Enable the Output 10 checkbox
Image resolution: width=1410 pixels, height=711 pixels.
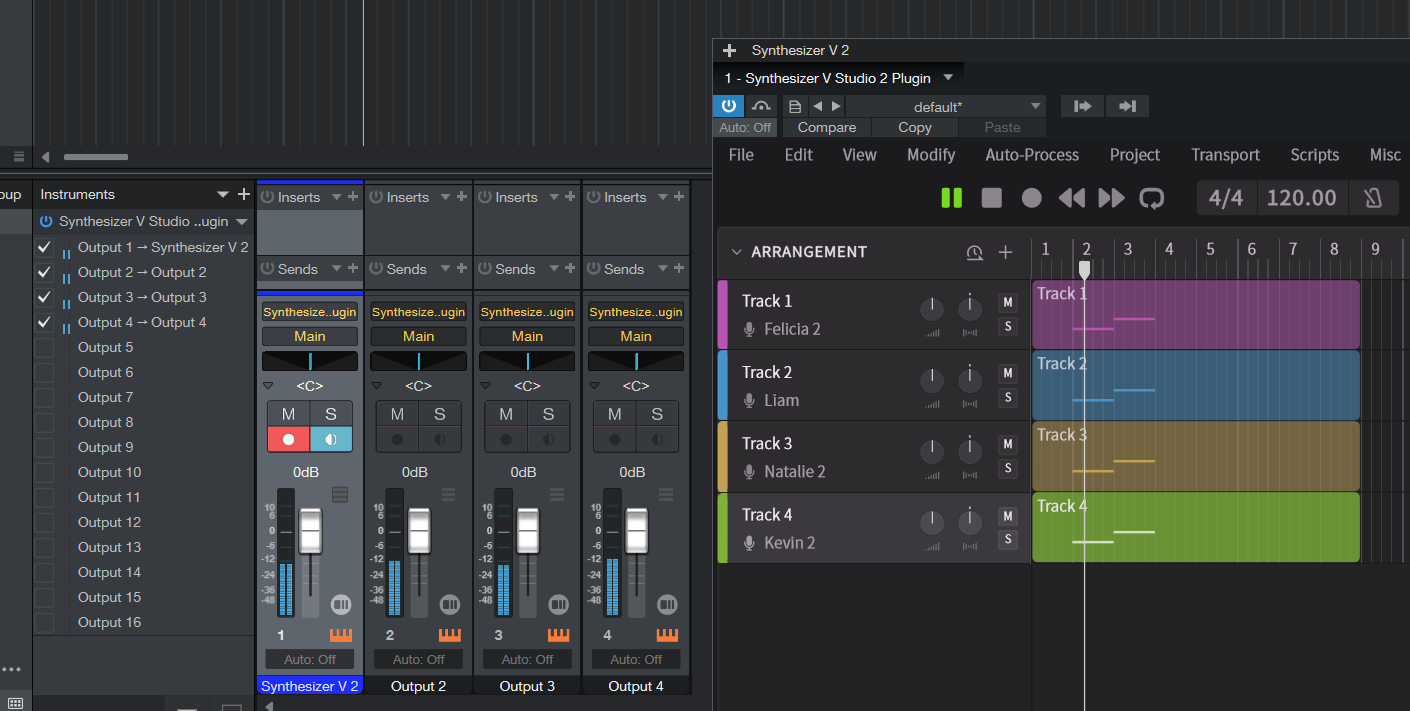pos(44,472)
